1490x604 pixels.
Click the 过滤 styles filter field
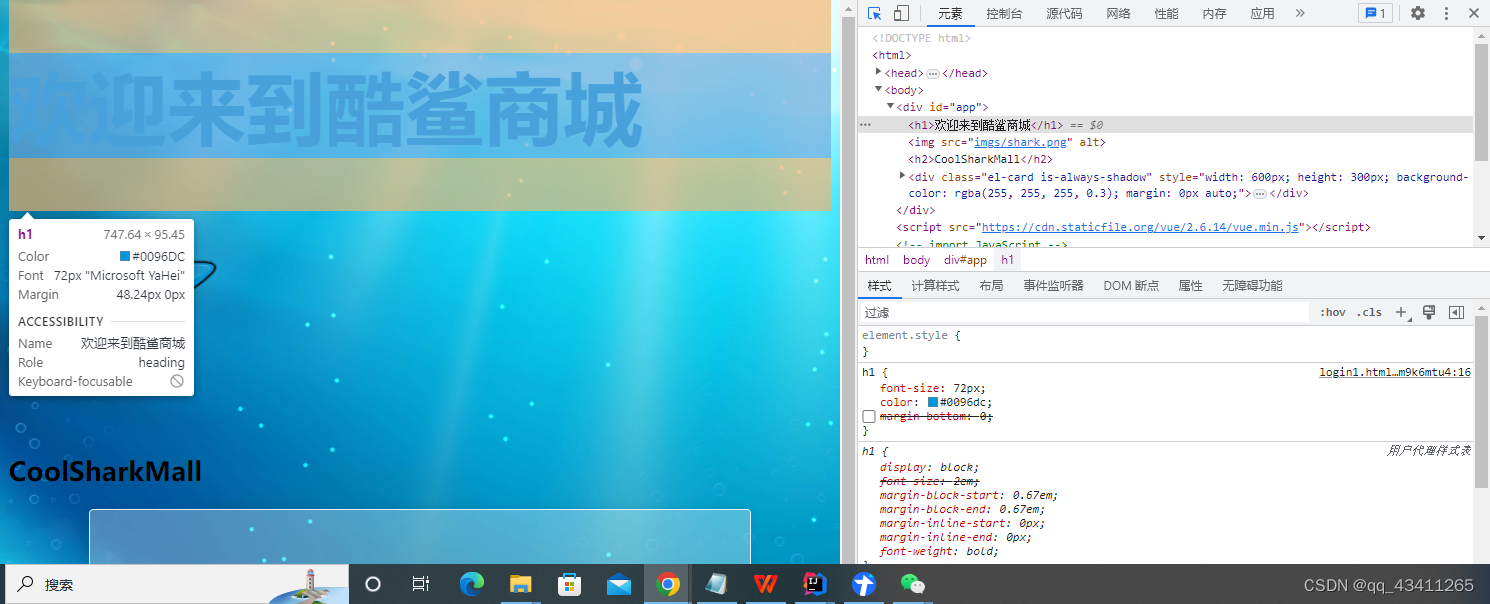(x=1085, y=312)
